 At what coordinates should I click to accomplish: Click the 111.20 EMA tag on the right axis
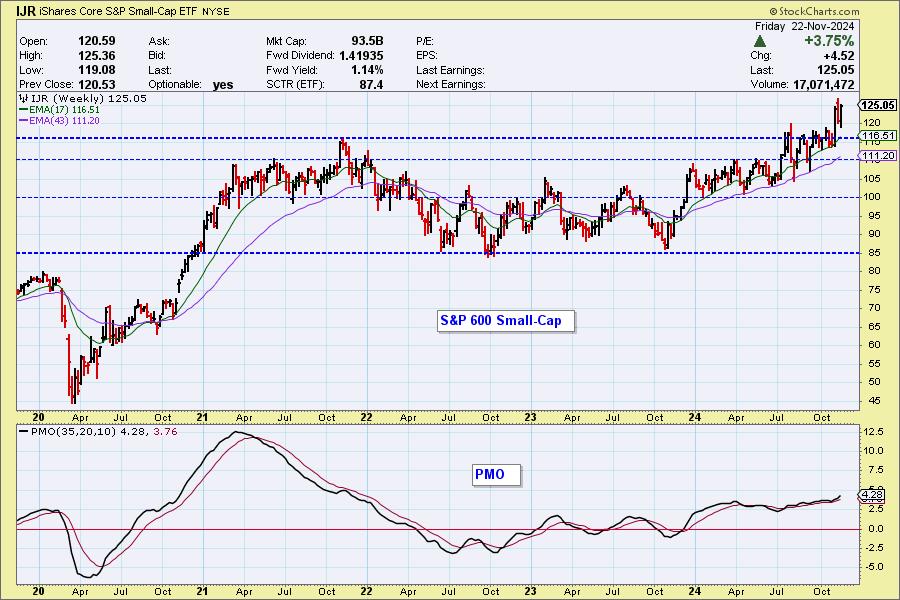coord(878,156)
